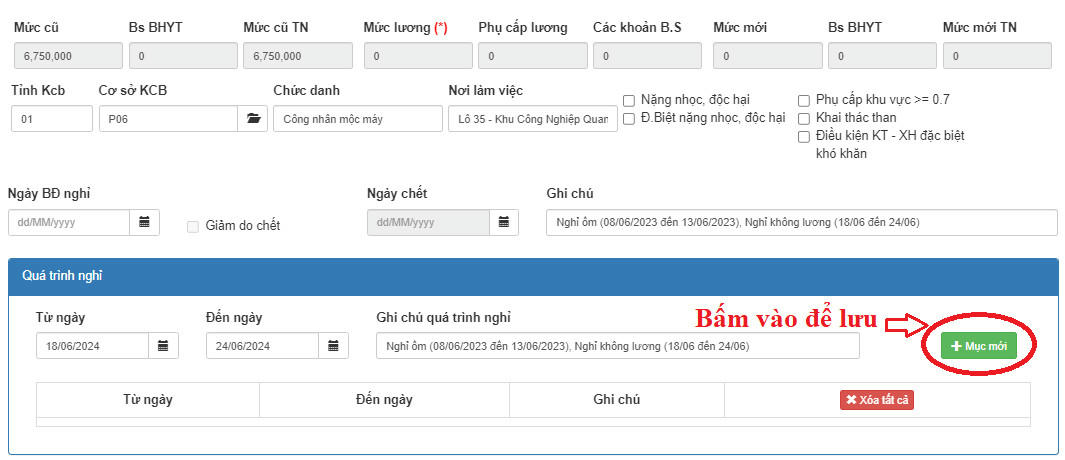Click the Mức mới TN field
This screenshot has height=460, width=1065.
point(997,56)
